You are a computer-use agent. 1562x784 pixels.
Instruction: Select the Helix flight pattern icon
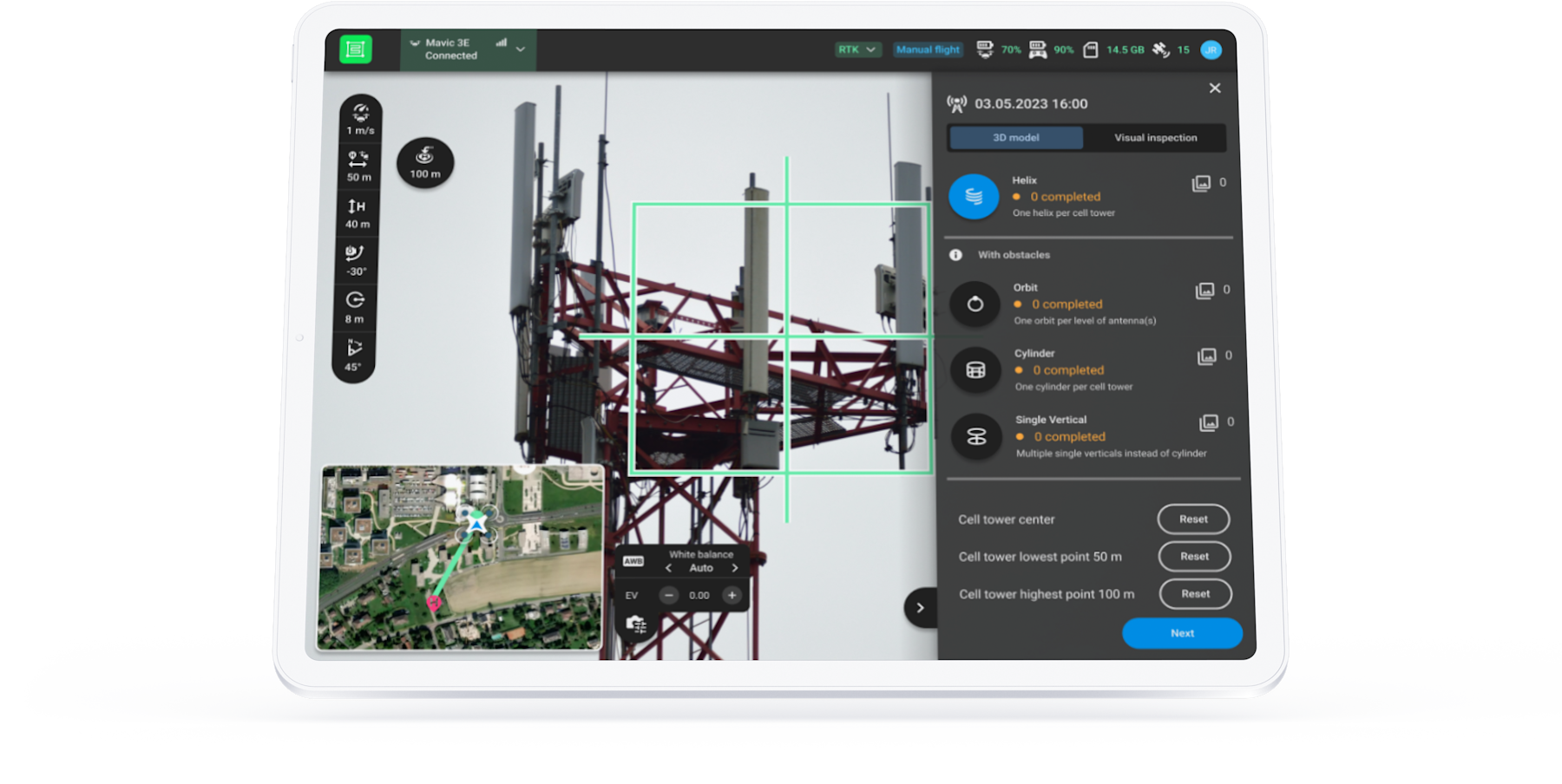[x=975, y=196]
